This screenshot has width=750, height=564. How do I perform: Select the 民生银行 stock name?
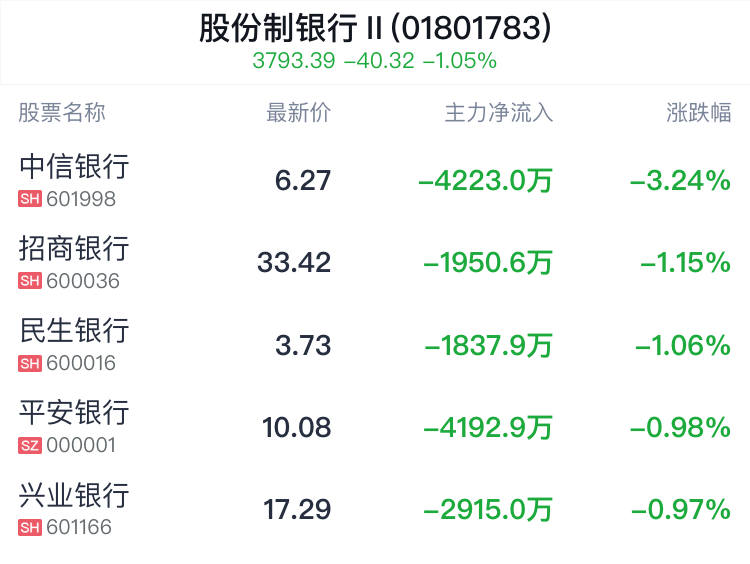(74, 331)
